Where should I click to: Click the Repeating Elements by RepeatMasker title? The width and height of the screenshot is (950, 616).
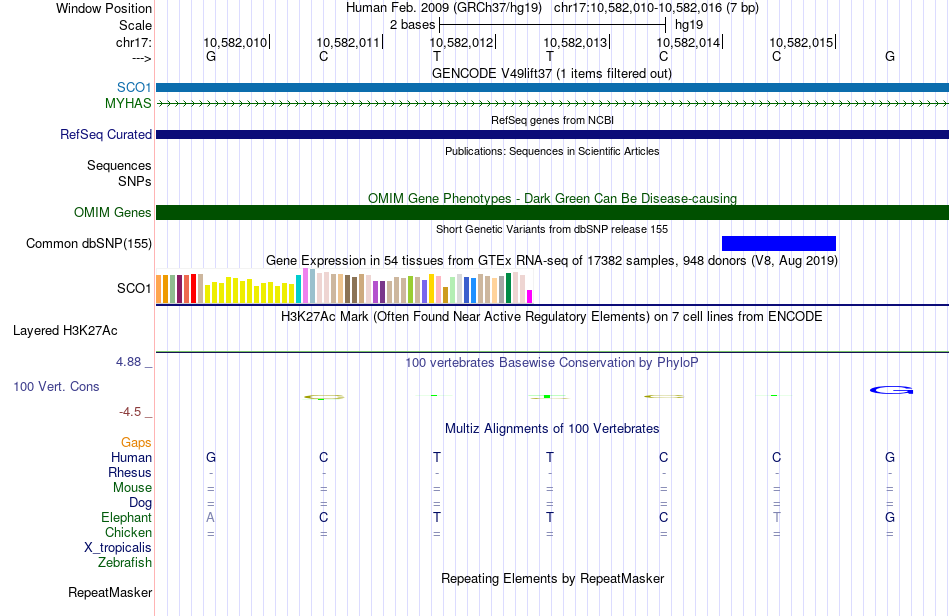tap(552, 578)
